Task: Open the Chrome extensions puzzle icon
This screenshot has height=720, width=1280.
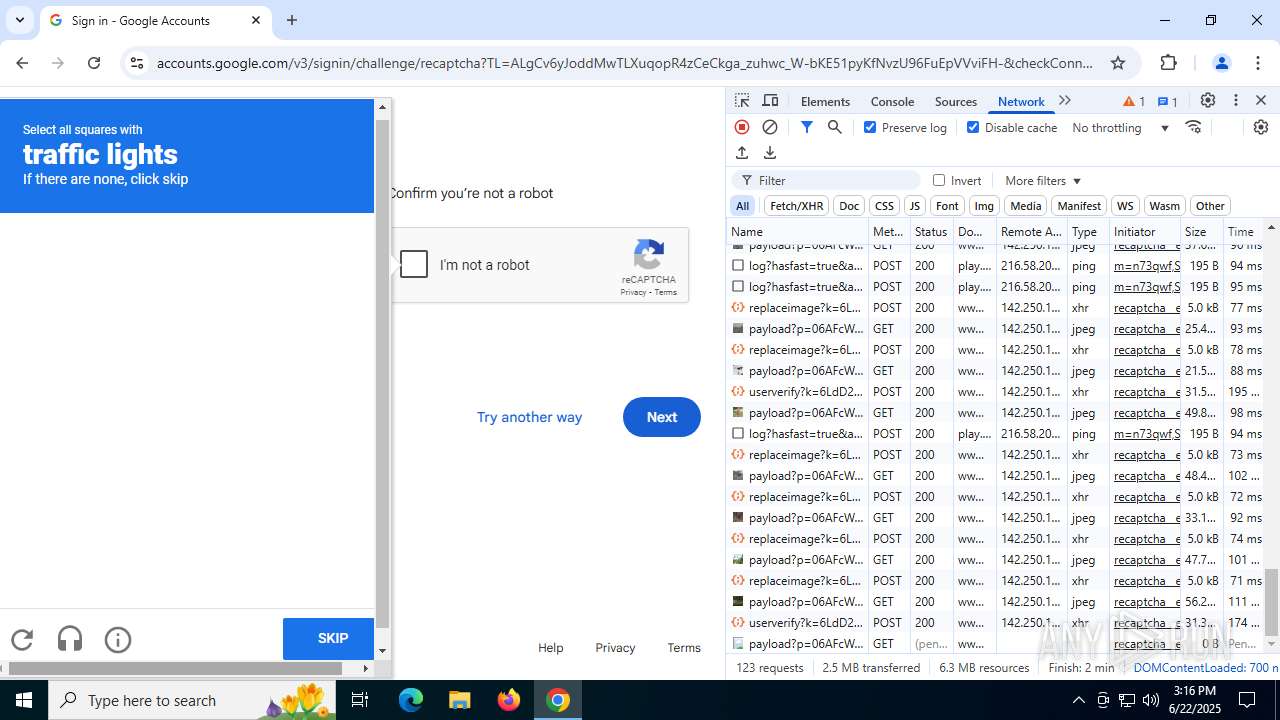Action: (1169, 63)
